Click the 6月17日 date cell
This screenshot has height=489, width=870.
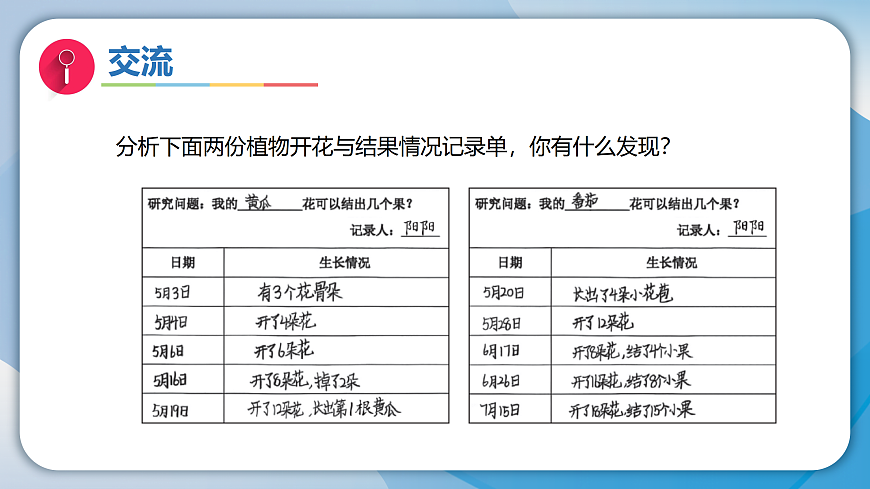tap(510, 351)
